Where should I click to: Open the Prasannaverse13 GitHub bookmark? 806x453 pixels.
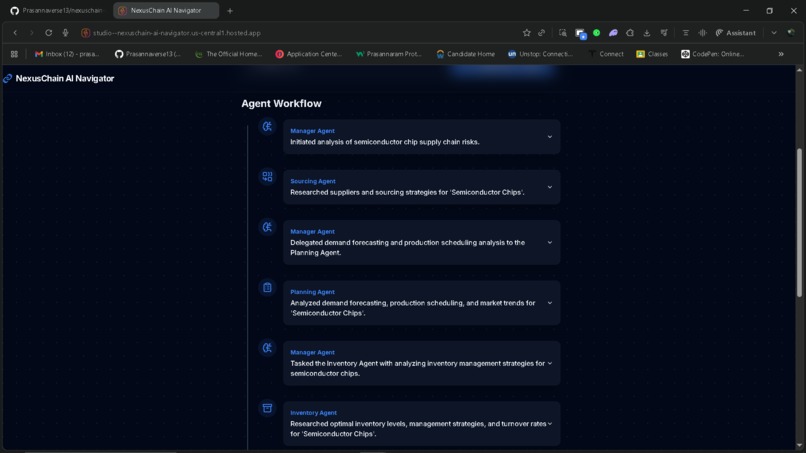pyautogui.click(x=148, y=54)
